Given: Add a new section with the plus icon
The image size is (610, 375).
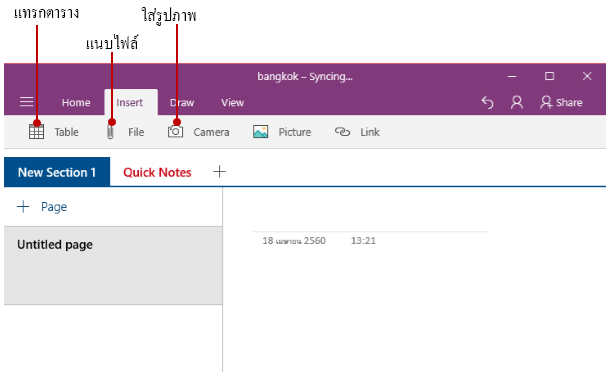Looking at the screenshot, I should (219, 172).
